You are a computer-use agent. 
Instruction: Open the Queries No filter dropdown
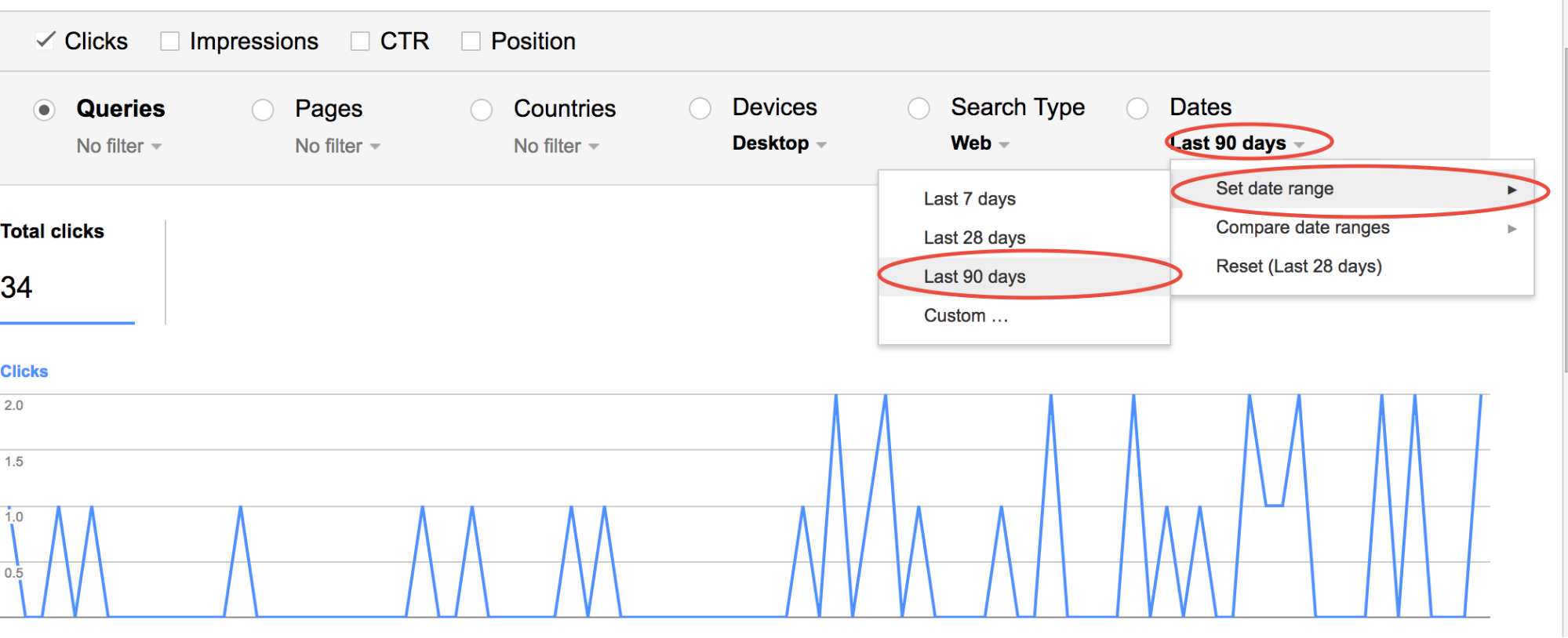[x=119, y=146]
